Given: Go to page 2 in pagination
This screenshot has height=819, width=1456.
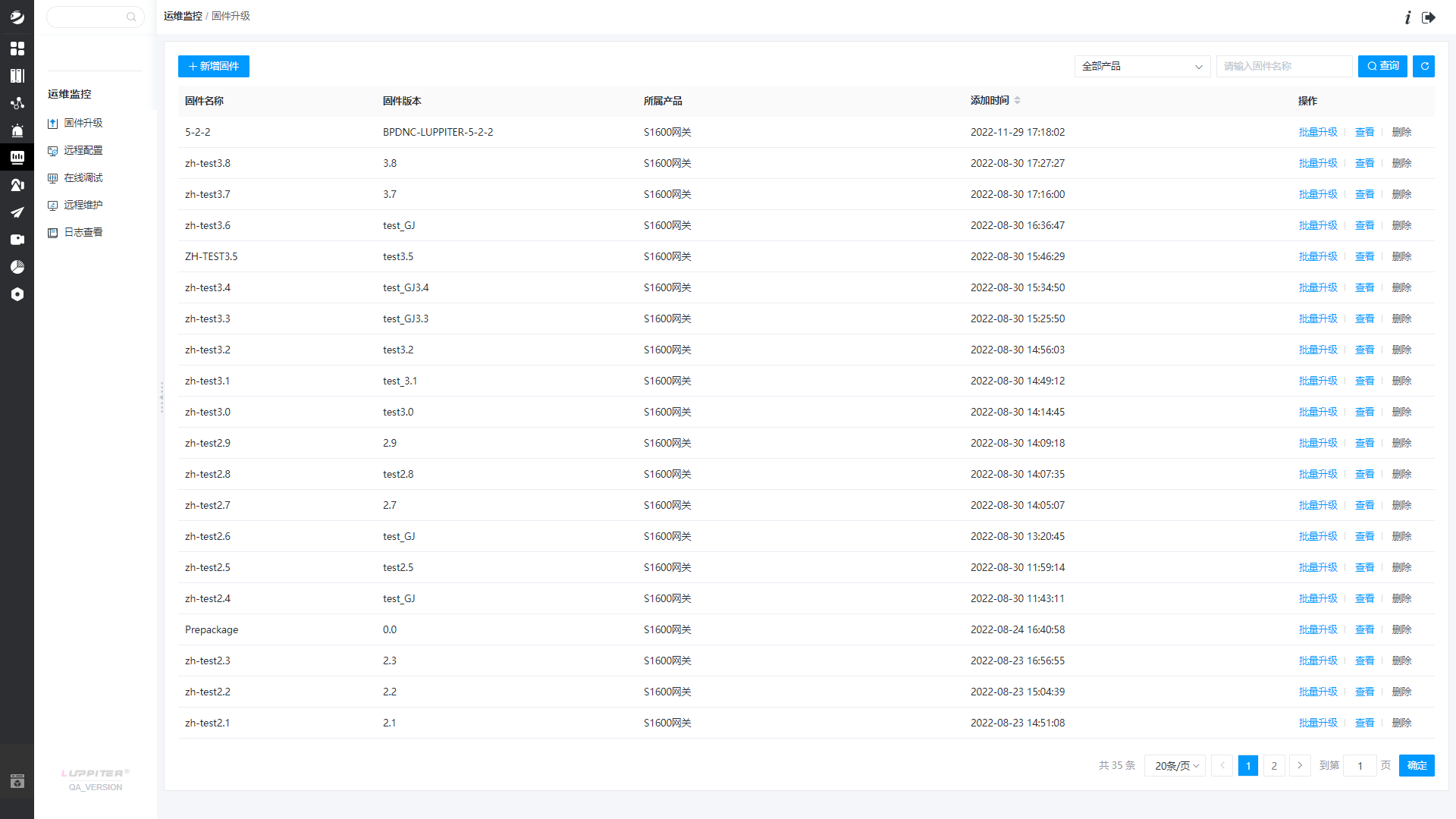Looking at the screenshot, I should tap(1274, 766).
